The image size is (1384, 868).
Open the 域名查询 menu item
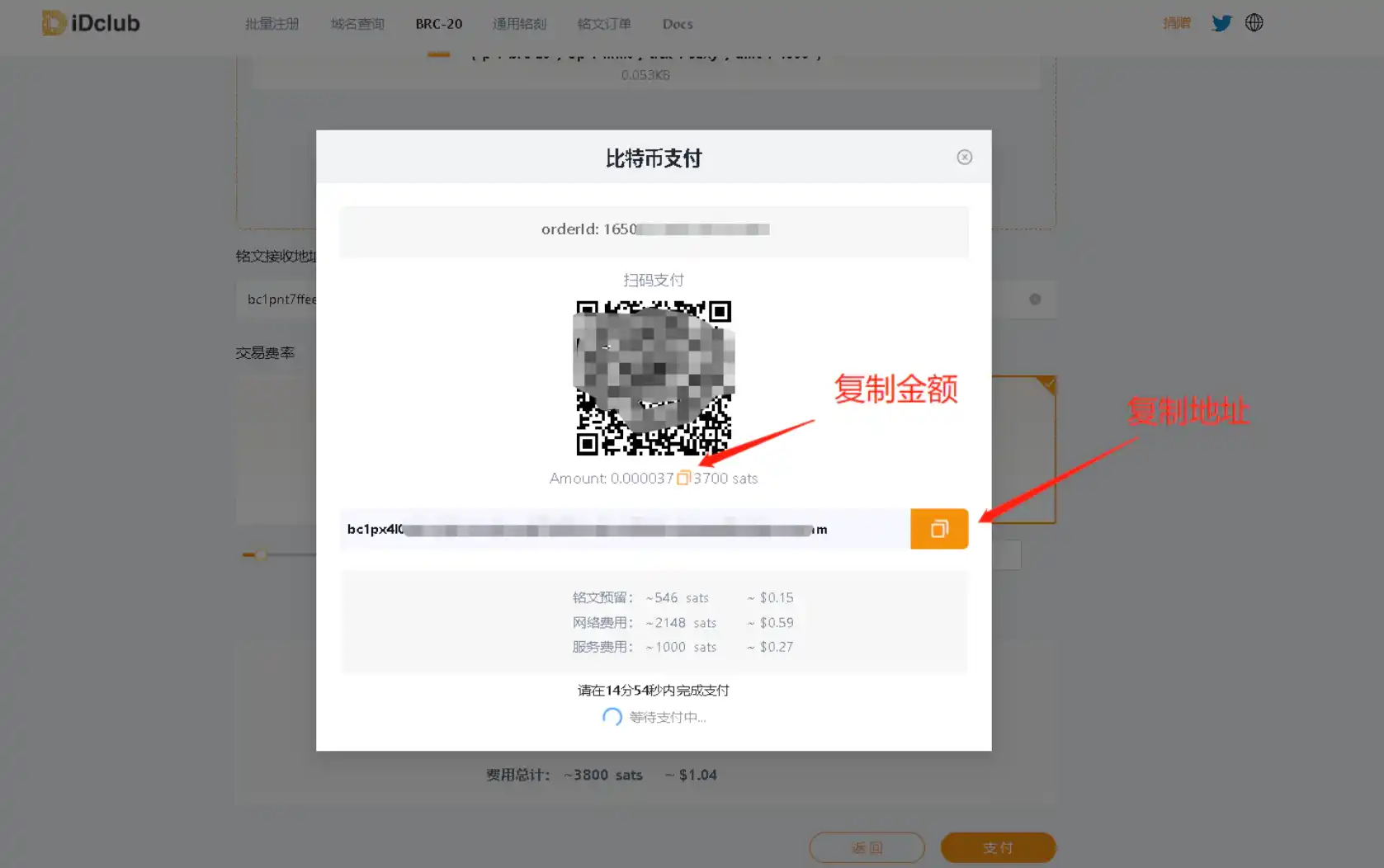coord(357,24)
